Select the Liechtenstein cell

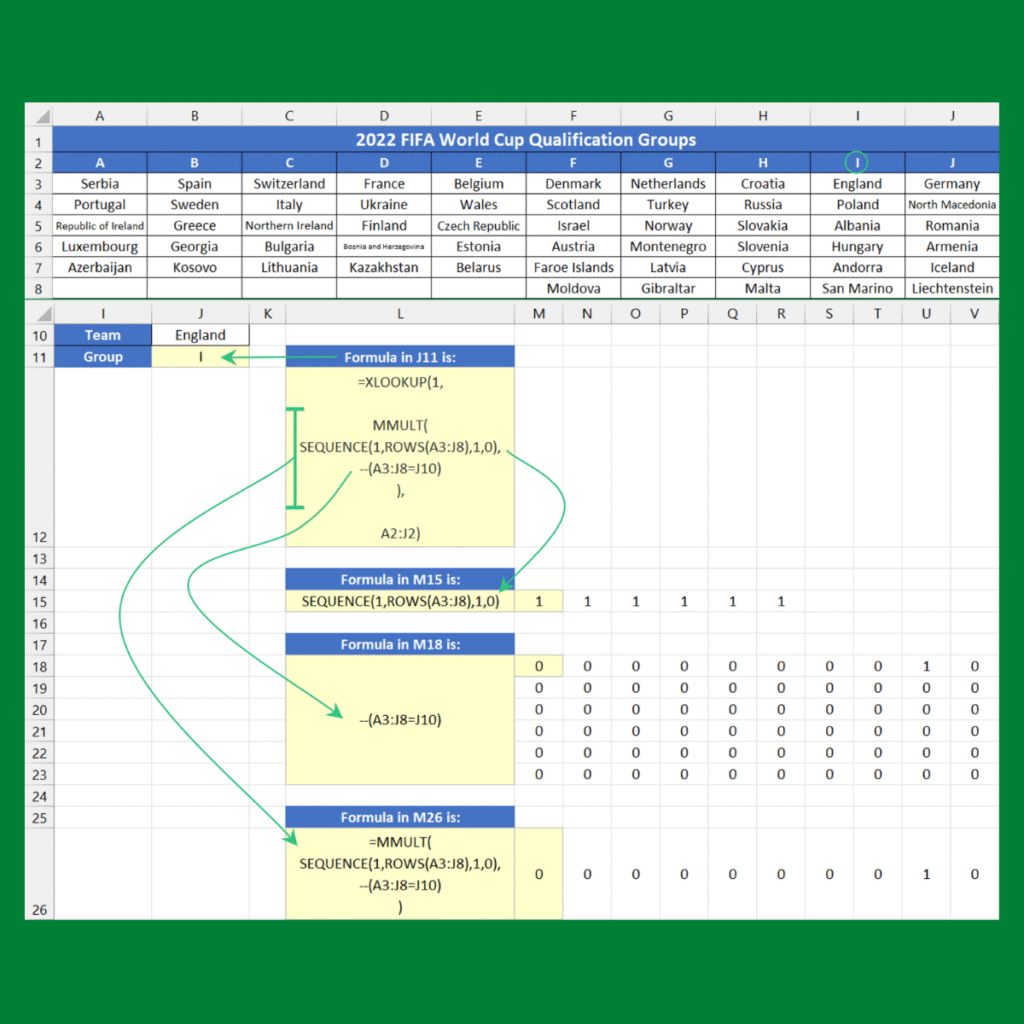click(952, 289)
